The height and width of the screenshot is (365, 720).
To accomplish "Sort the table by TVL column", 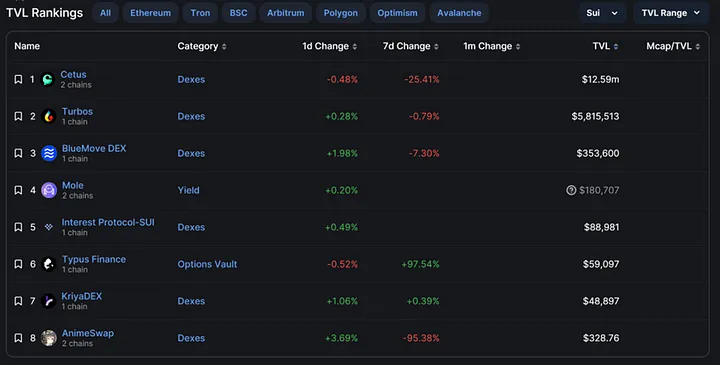I will (605, 46).
